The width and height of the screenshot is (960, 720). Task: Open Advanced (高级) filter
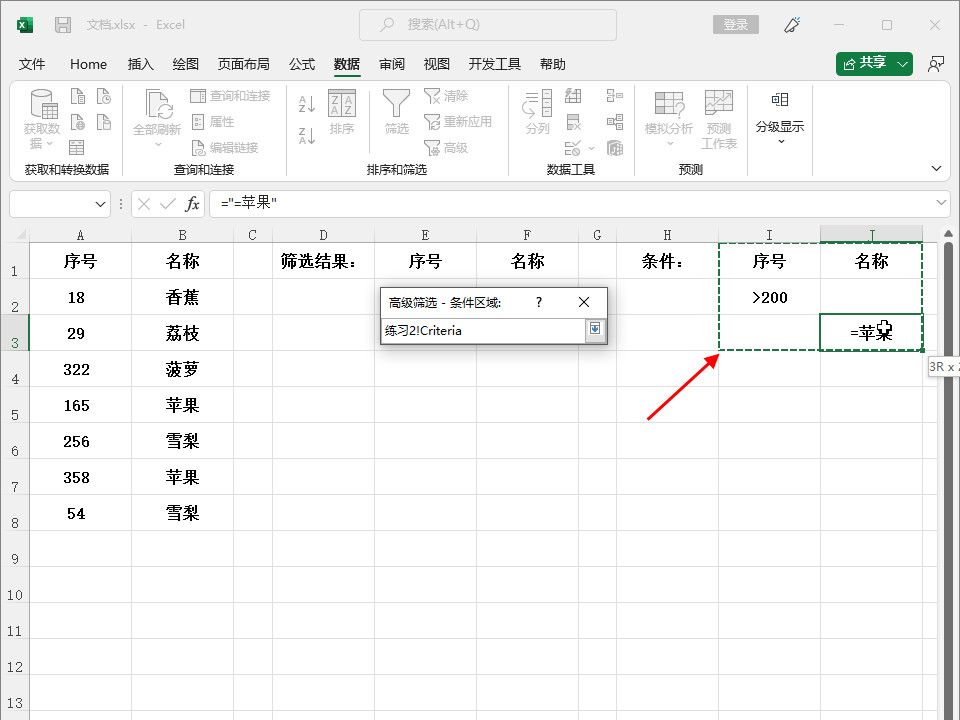(x=446, y=148)
